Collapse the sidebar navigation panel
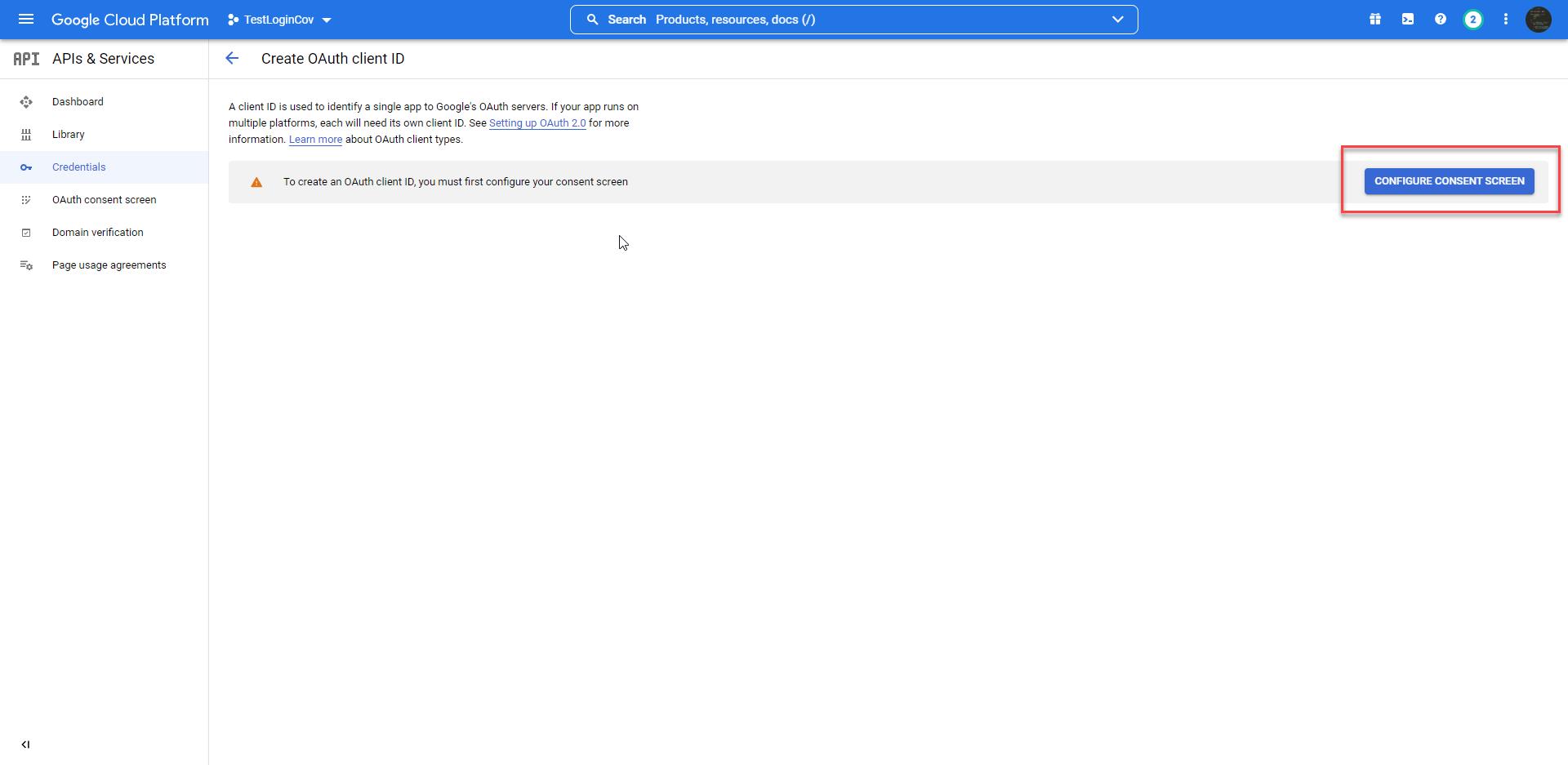Screen dimensions: 1568x765 coord(25,745)
